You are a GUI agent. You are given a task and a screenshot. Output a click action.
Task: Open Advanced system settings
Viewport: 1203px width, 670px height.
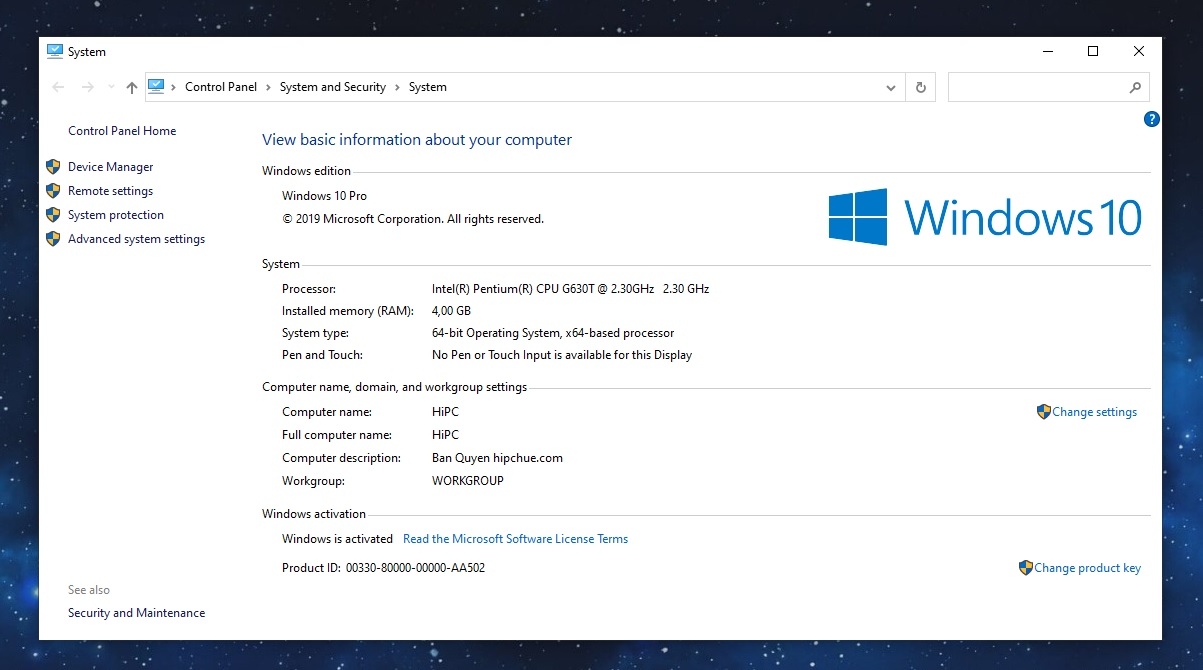pos(136,239)
